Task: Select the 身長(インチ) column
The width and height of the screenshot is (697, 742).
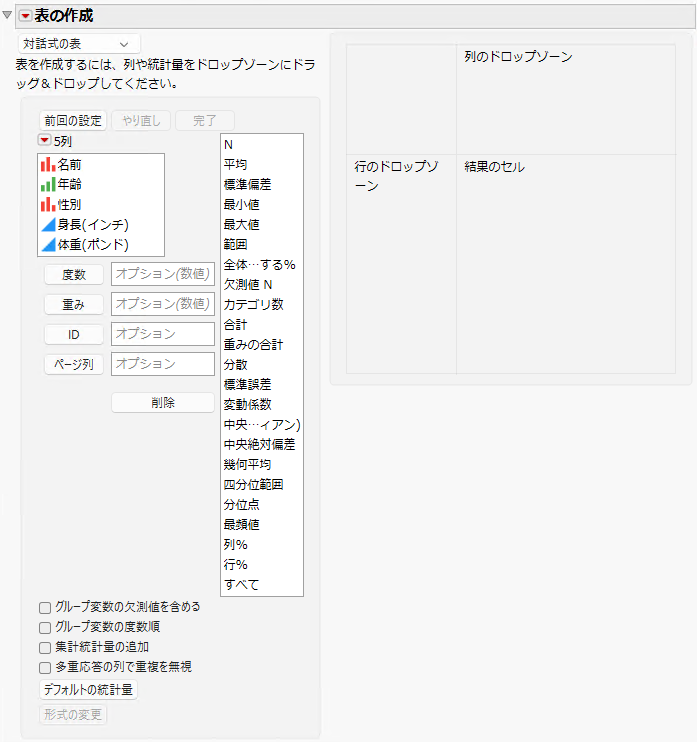Action: 101,224
